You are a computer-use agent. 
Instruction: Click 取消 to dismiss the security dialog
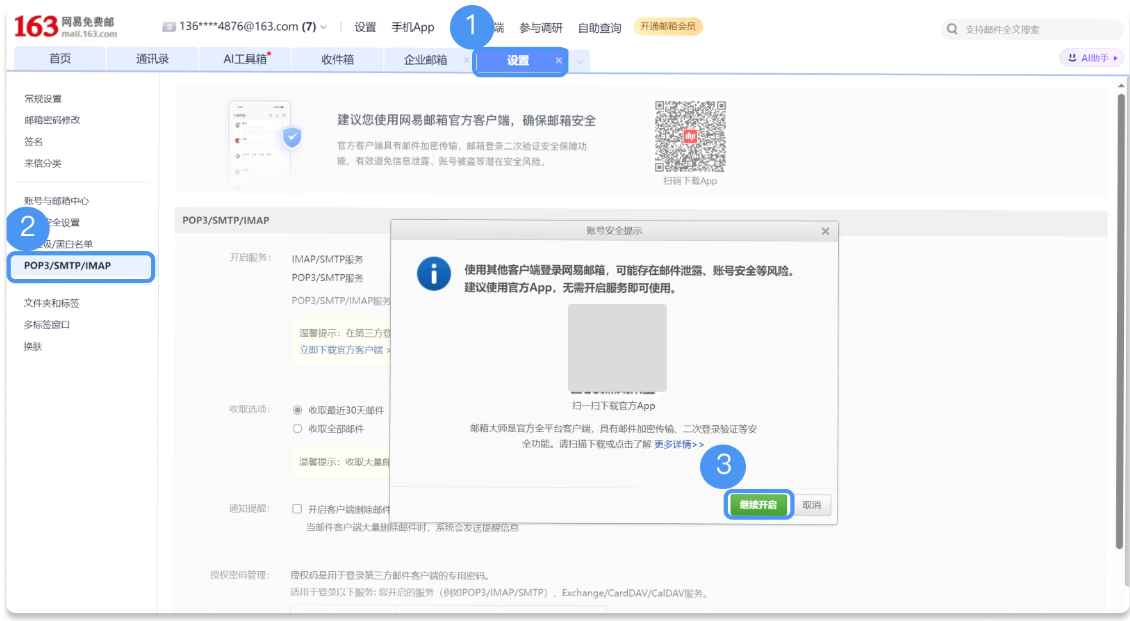click(812, 504)
